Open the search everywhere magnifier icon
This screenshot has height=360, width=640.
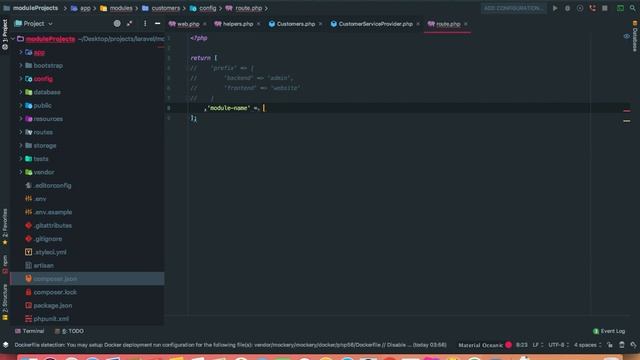click(x=632, y=8)
